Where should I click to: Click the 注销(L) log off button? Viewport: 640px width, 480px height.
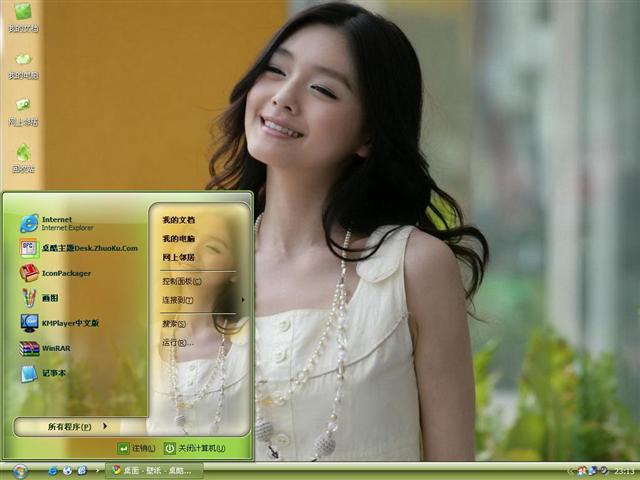(x=136, y=448)
